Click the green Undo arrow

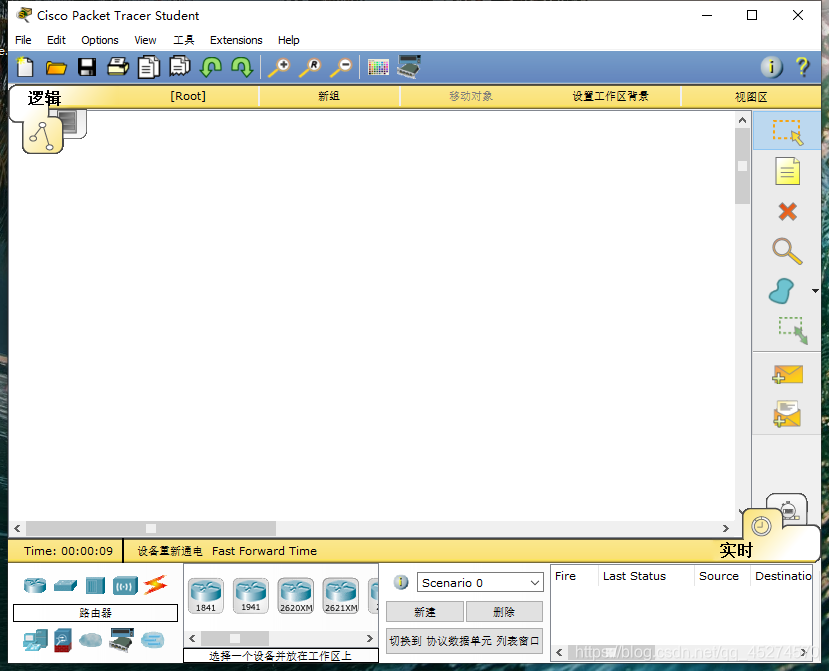point(211,67)
